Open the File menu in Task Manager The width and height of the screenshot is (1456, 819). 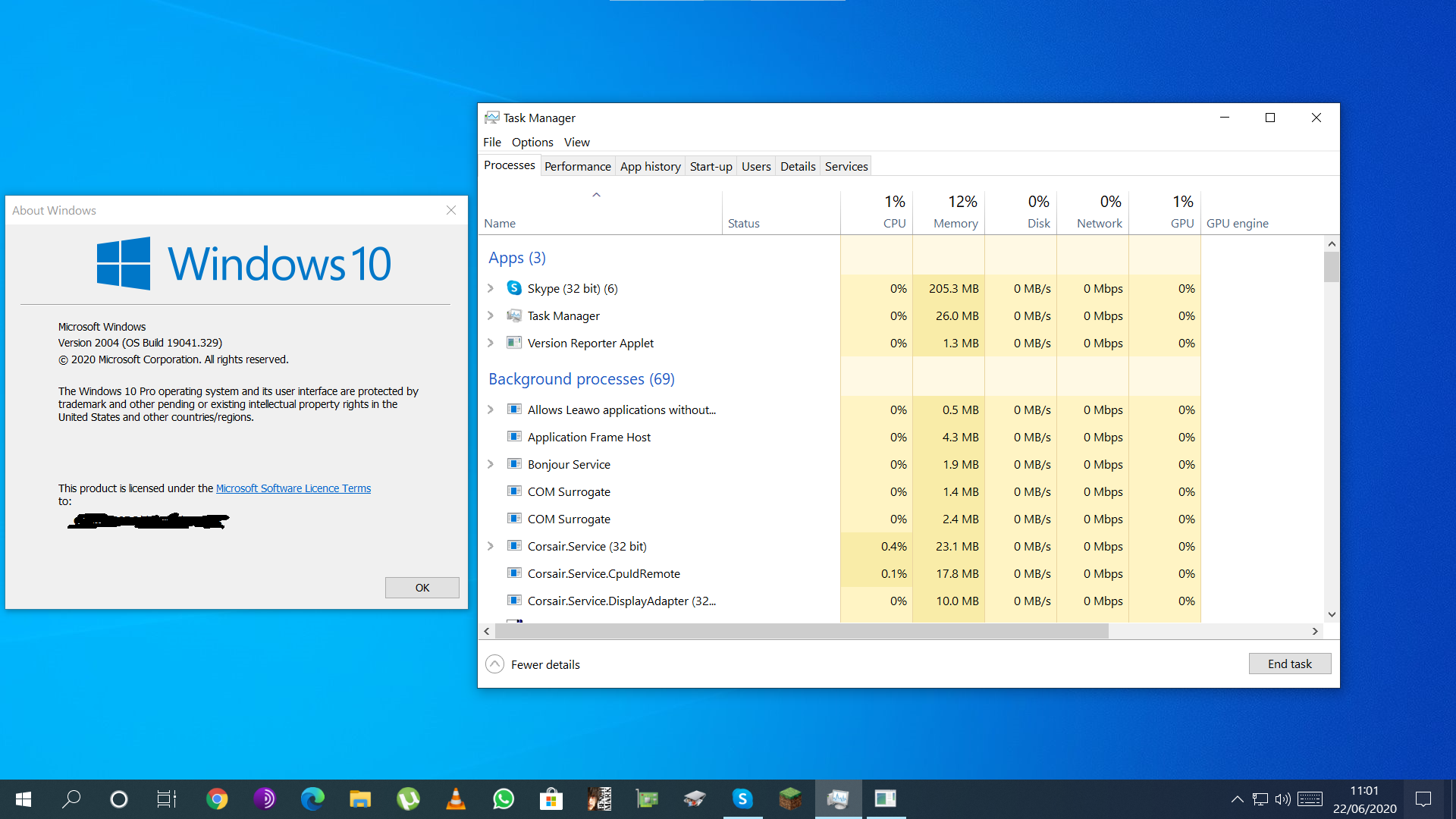point(492,142)
